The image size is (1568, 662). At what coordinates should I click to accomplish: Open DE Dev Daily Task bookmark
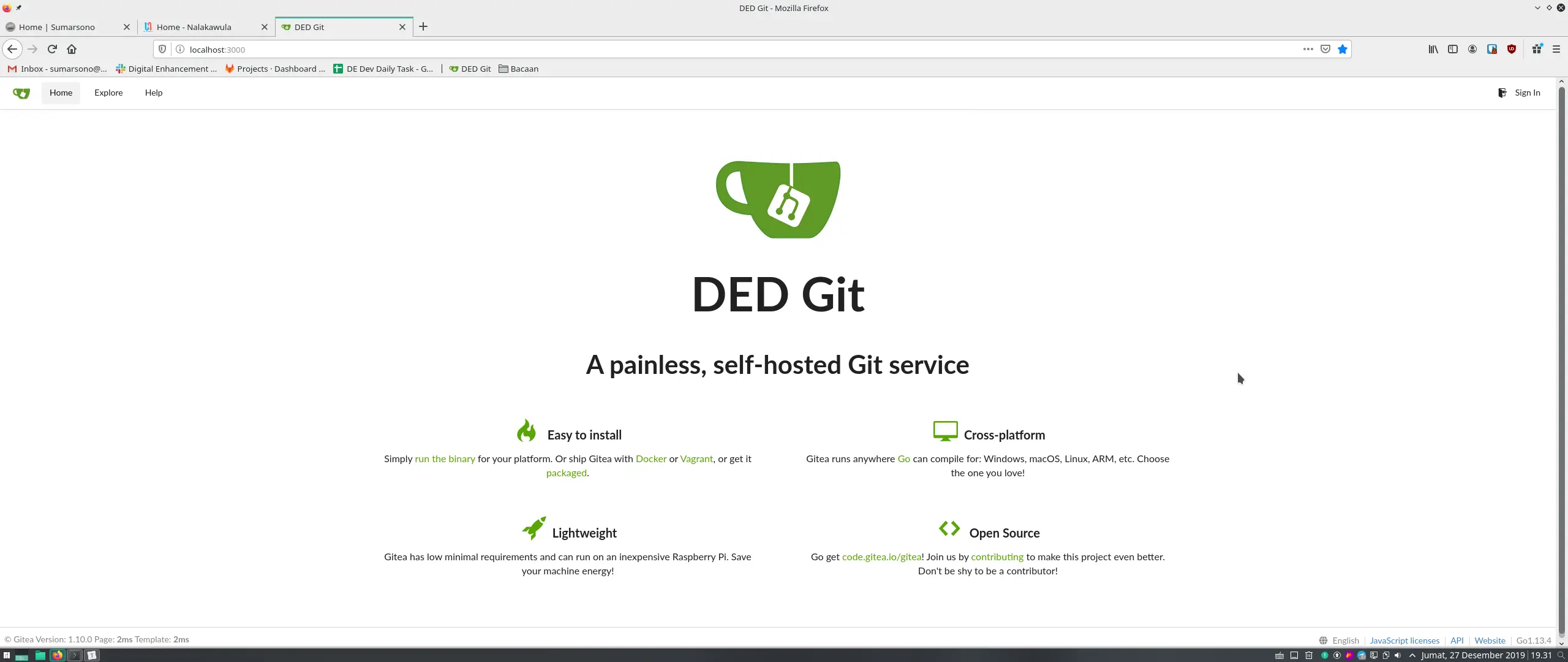pos(383,69)
